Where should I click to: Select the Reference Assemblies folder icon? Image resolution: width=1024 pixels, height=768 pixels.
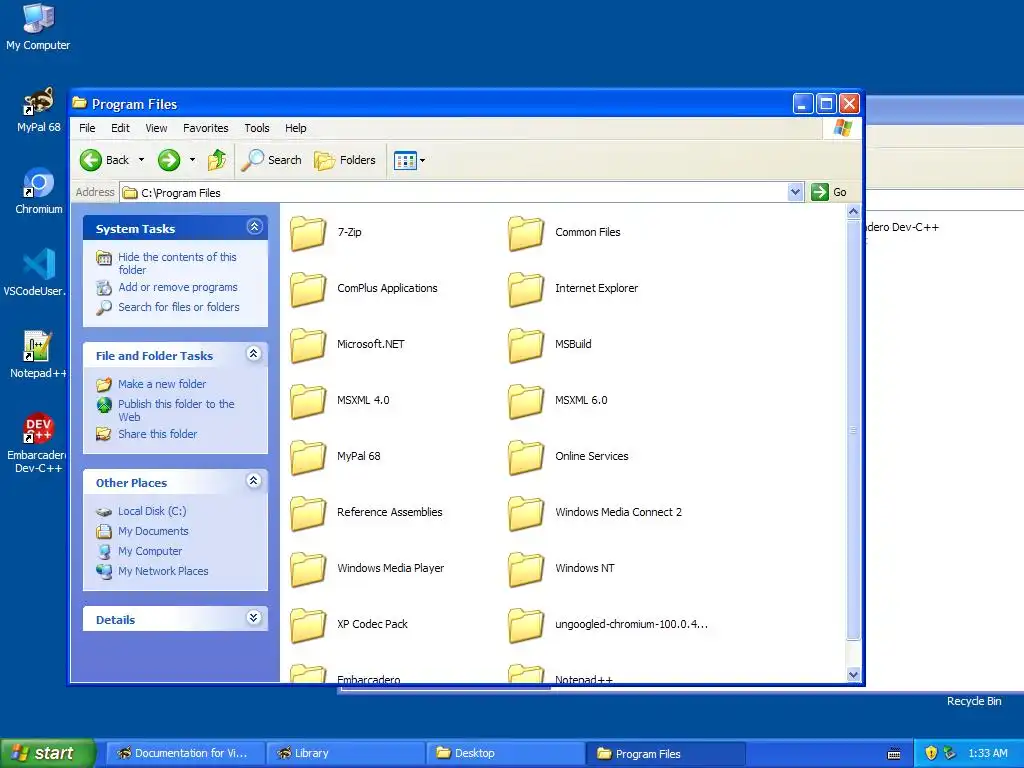[x=308, y=513]
